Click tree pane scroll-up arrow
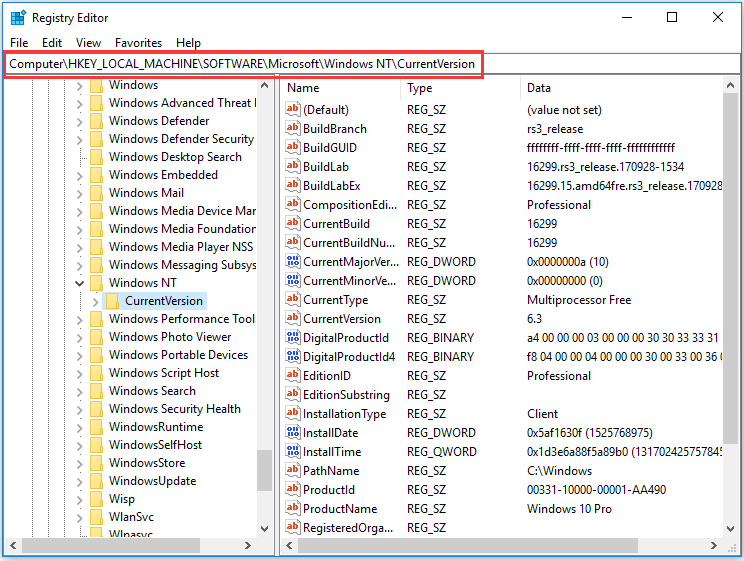Viewport: 744px width, 561px height. coord(265,85)
